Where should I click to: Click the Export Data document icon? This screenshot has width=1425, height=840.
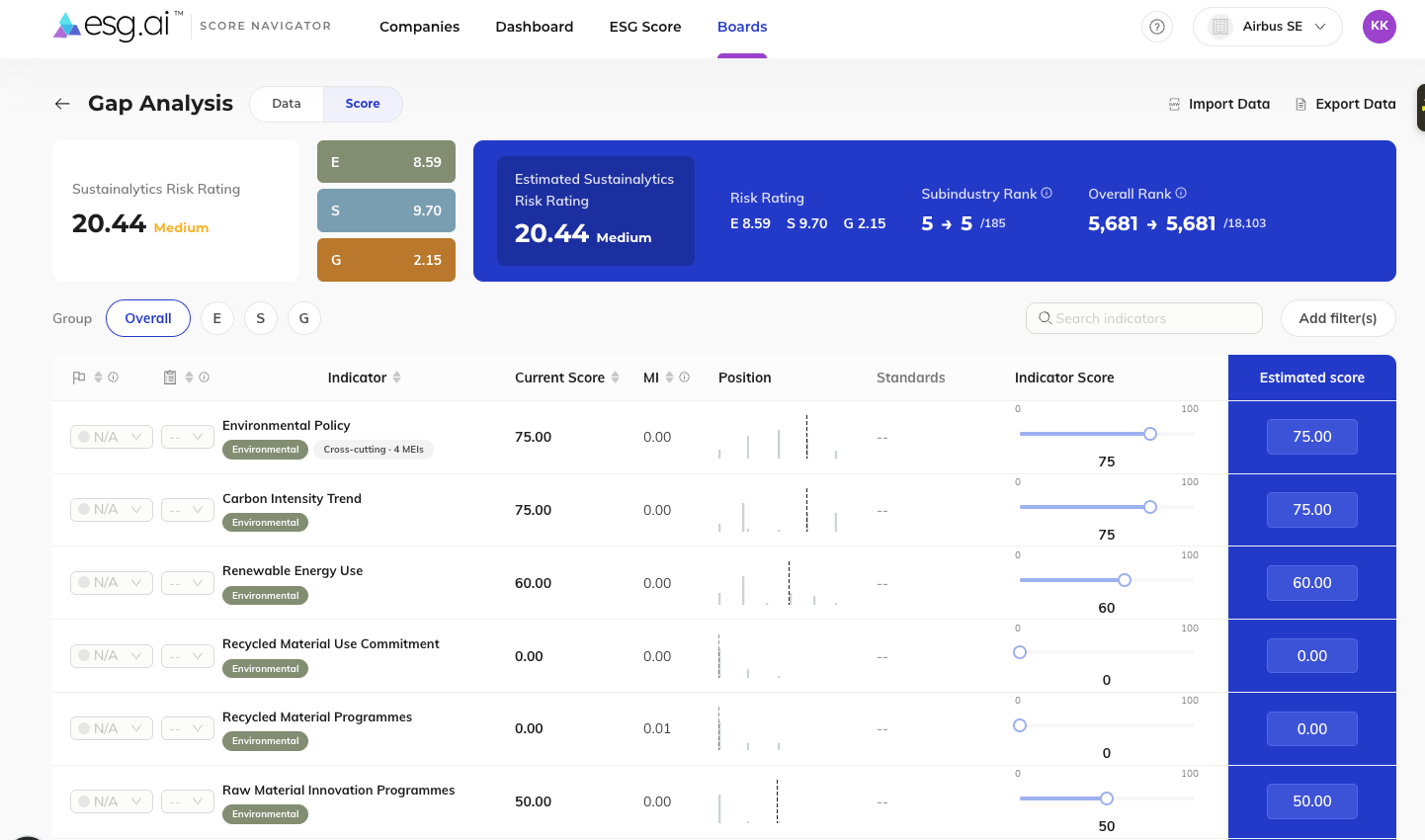[1300, 104]
